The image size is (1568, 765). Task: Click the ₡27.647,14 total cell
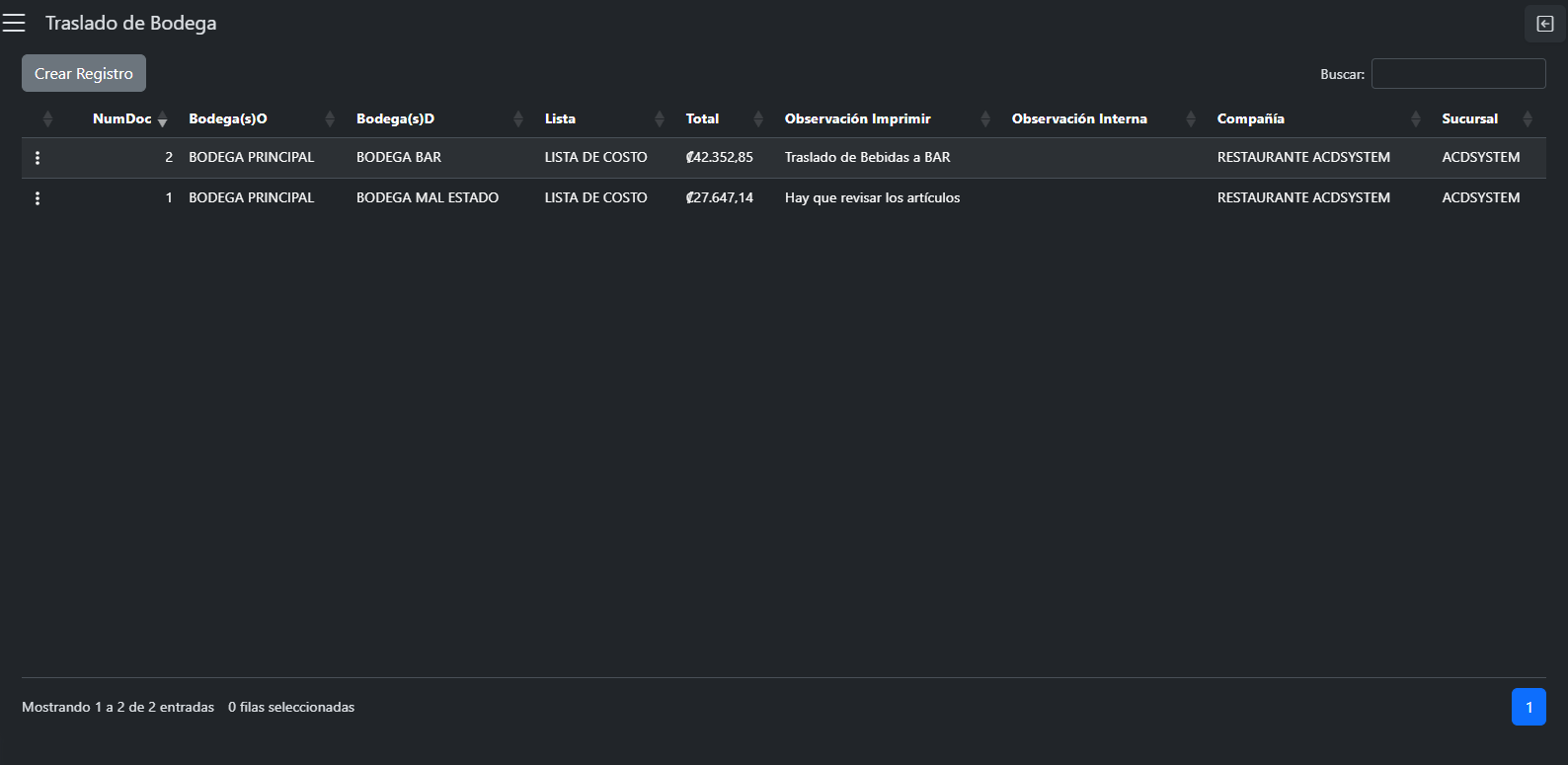coord(720,198)
